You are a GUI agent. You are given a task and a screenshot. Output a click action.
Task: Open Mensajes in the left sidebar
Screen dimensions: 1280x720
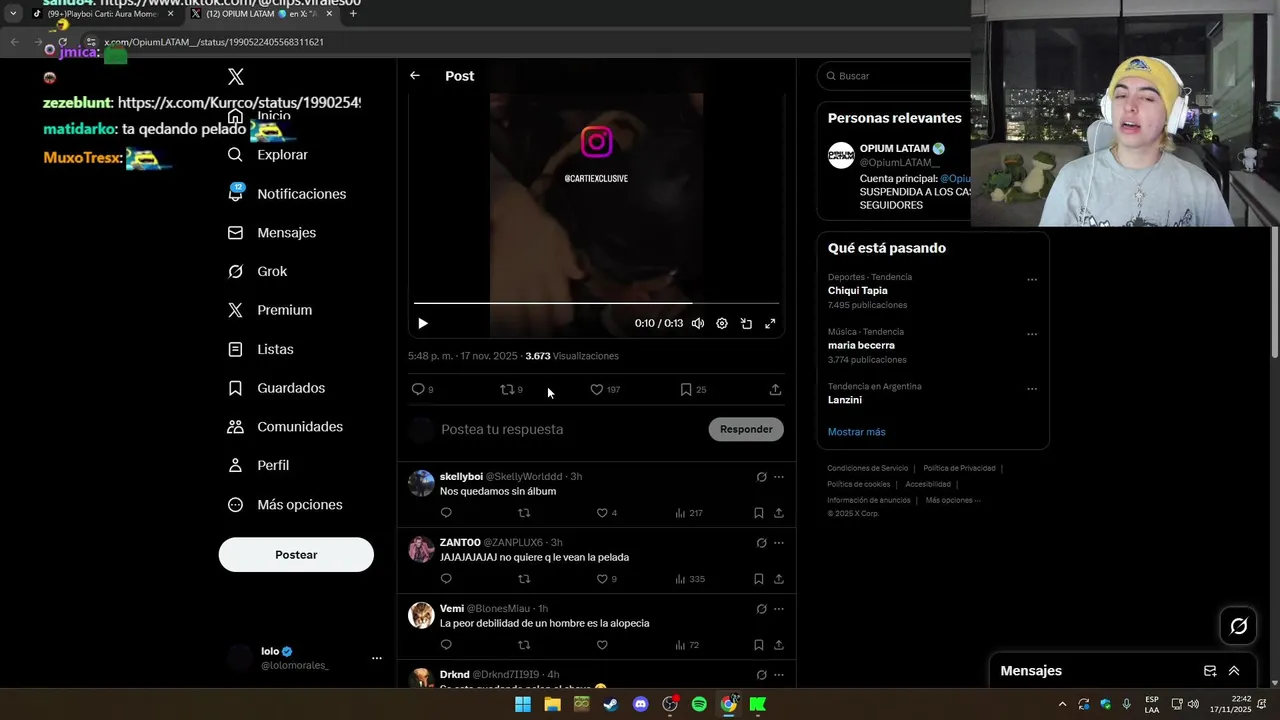(272, 232)
